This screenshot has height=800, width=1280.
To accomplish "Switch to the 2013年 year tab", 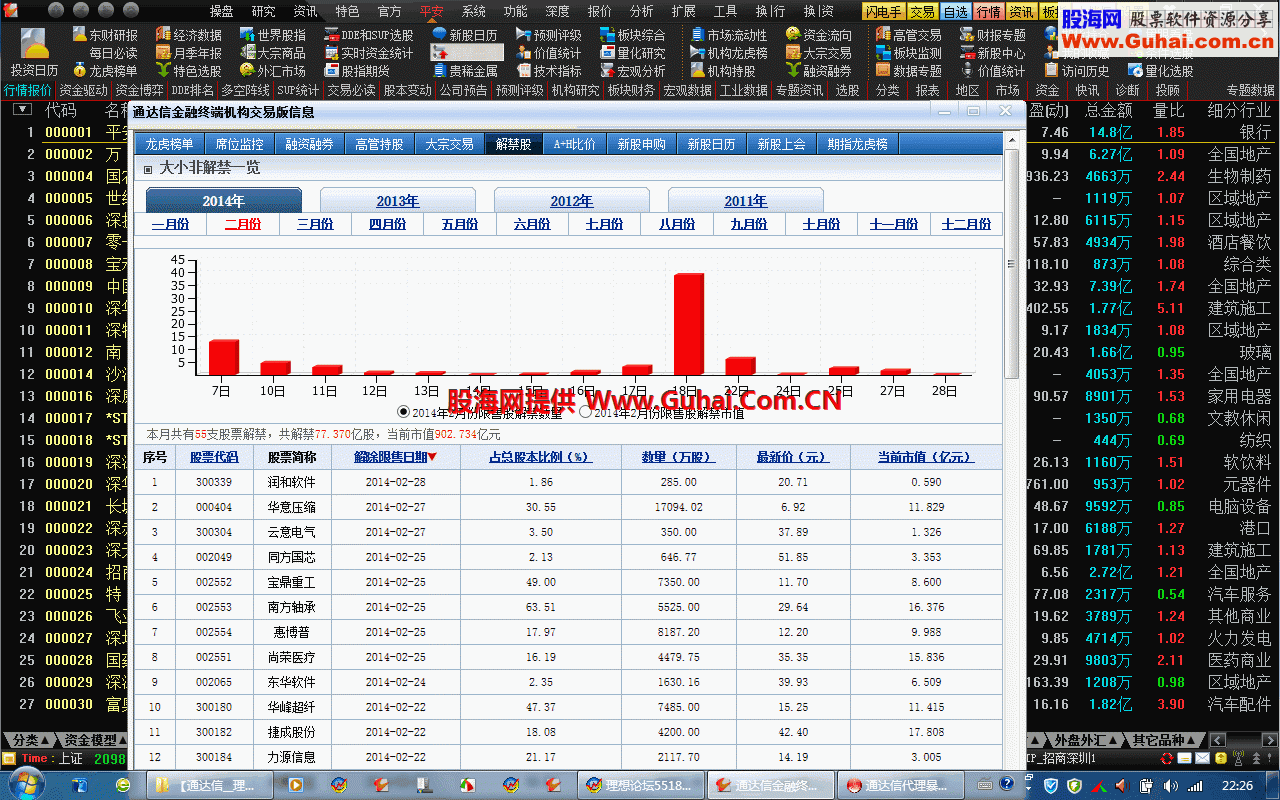I will [398, 200].
